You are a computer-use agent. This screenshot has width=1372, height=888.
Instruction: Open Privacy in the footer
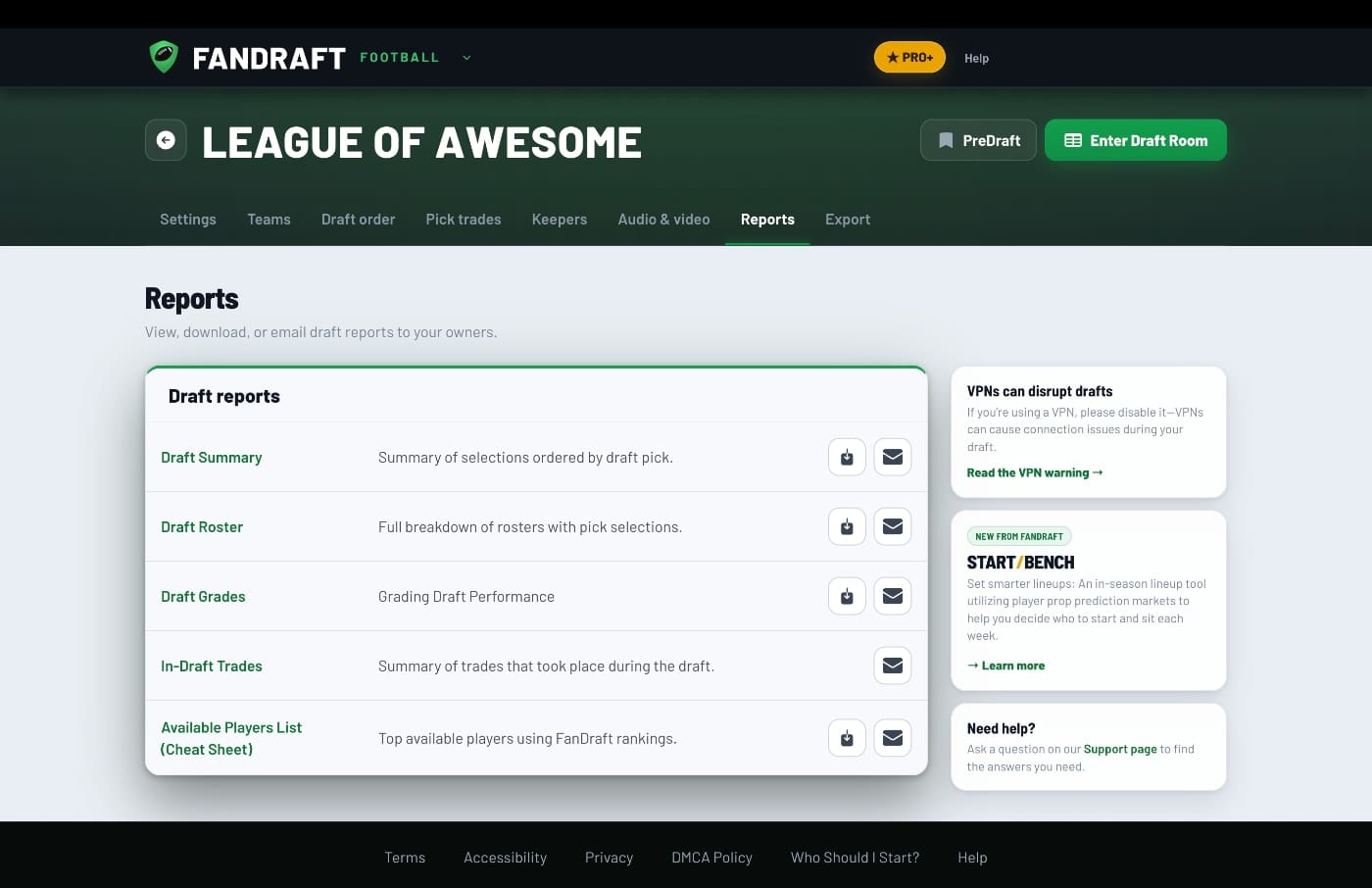pos(609,858)
